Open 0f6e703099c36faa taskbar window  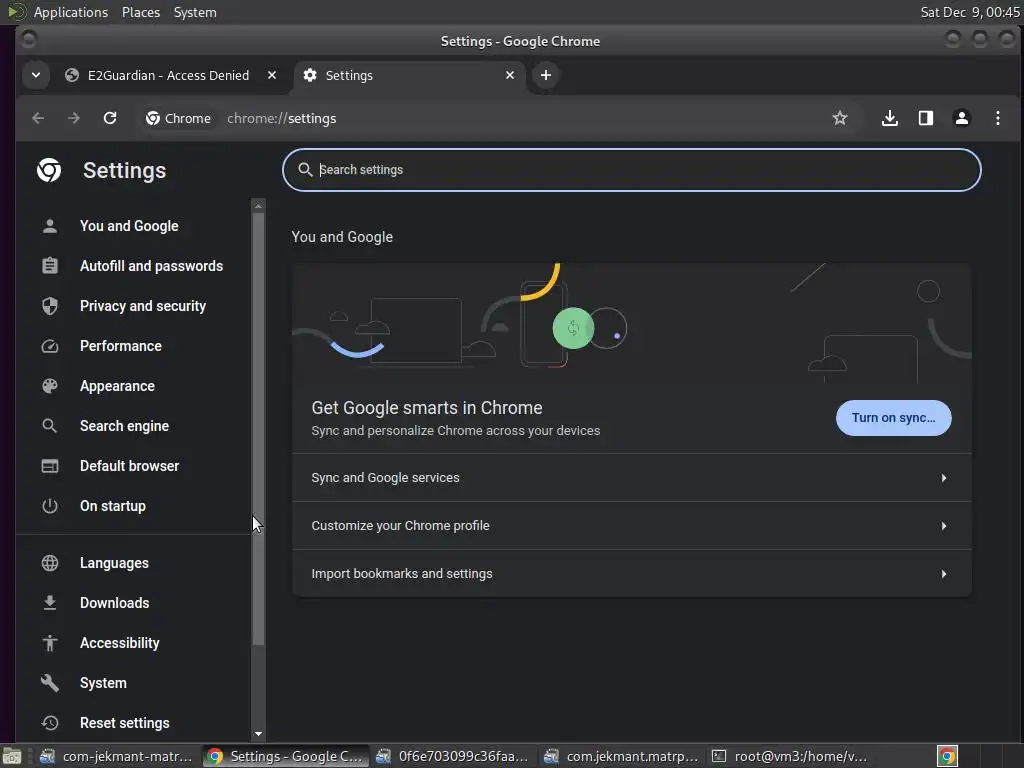coord(454,756)
